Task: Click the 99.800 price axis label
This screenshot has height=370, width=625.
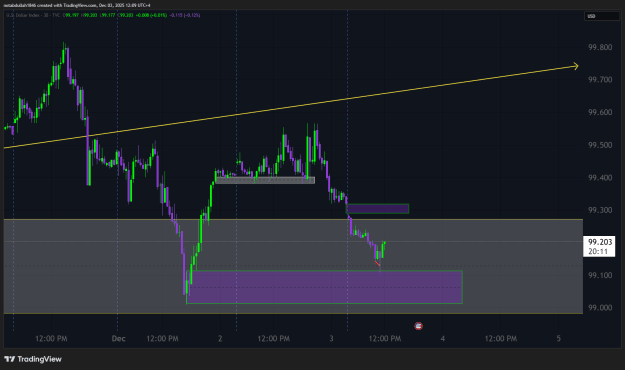Action: coord(600,47)
